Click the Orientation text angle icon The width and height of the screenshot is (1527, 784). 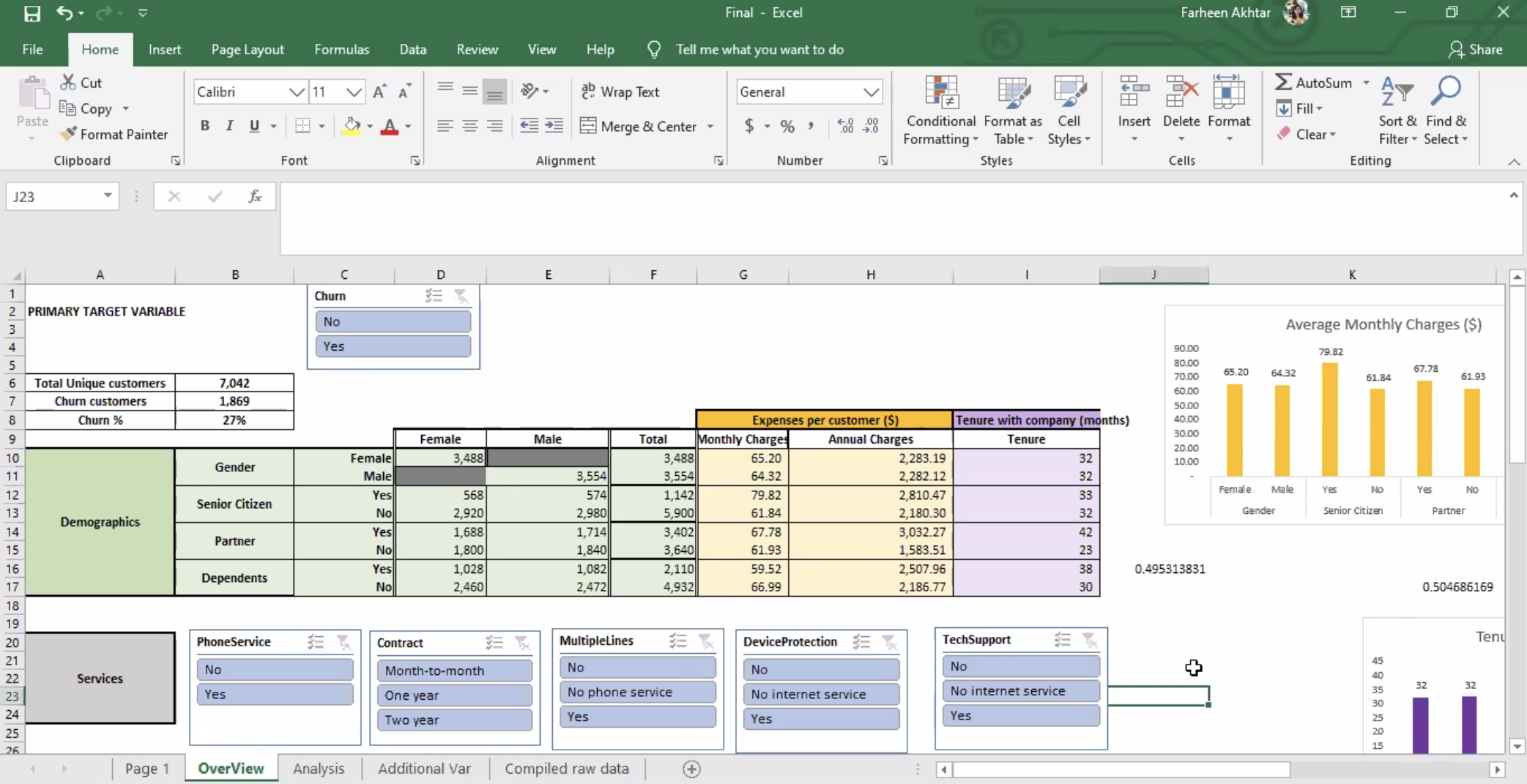point(530,91)
